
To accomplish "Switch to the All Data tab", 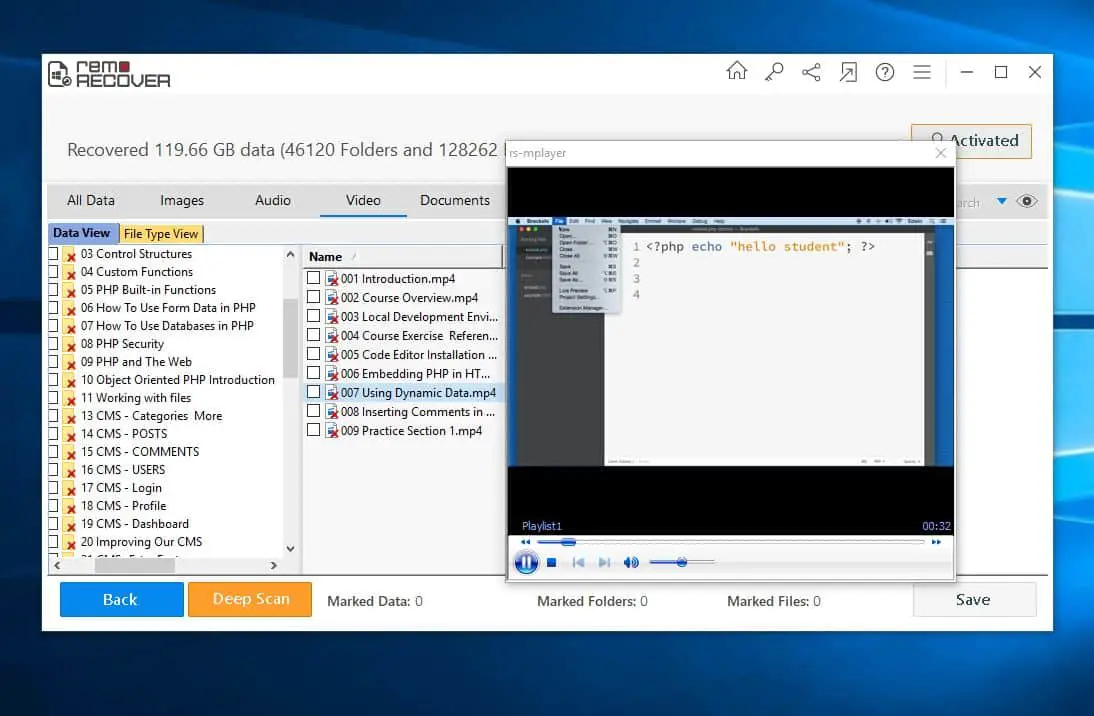I will [x=91, y=200].
